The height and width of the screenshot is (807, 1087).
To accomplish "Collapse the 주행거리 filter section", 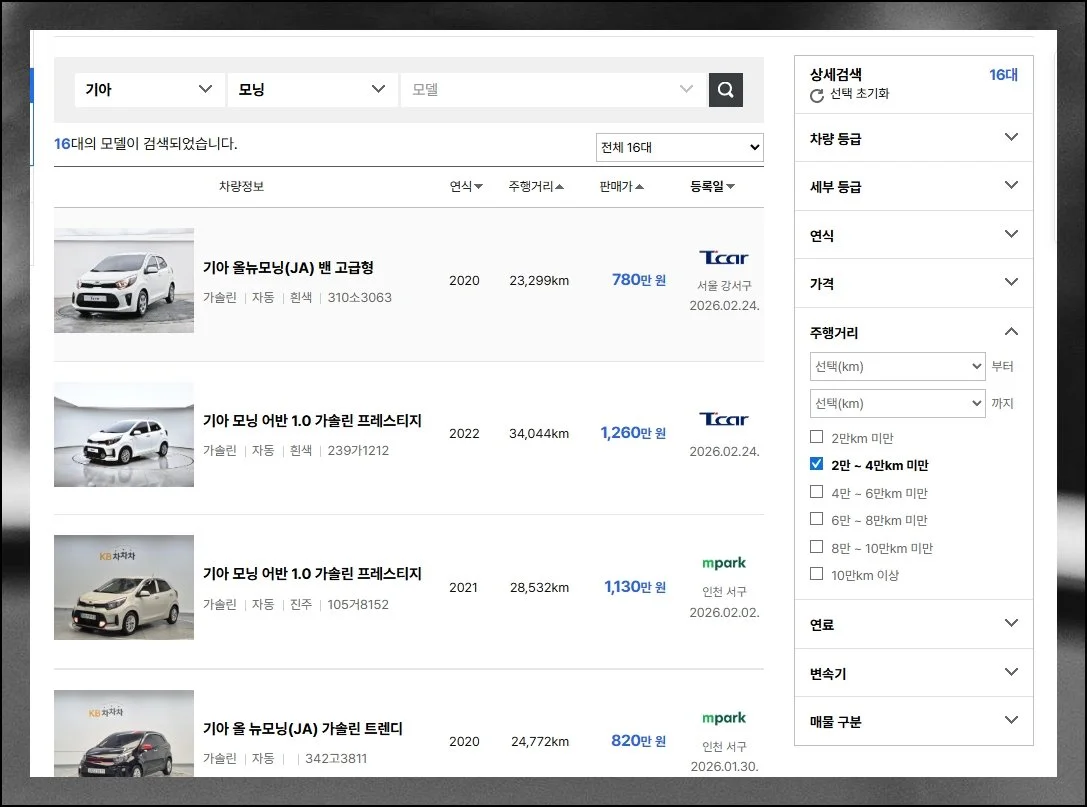I will click(1011, 332).
